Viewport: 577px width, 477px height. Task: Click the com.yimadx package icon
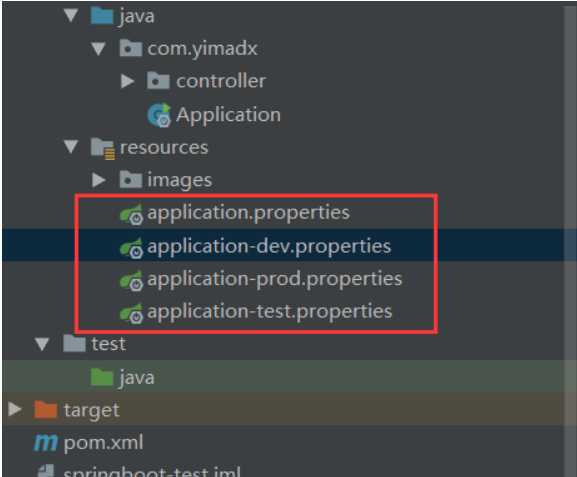131,48
